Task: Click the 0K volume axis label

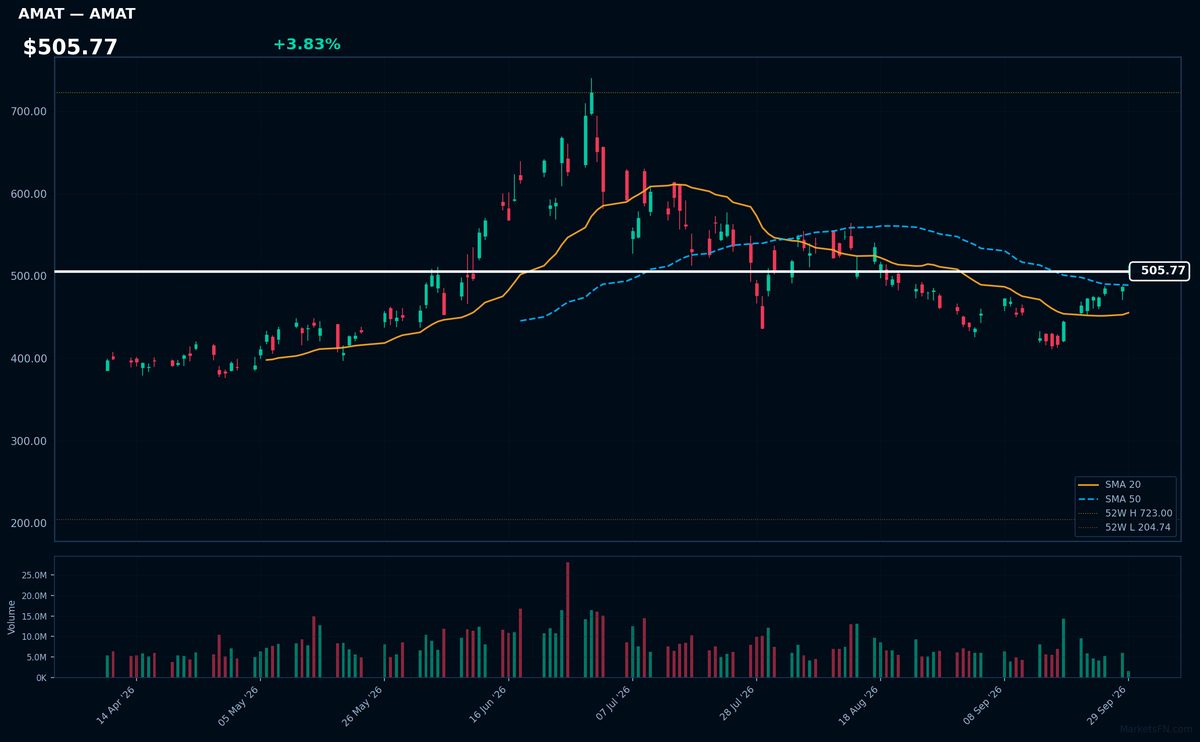Action: click(41, 678)
